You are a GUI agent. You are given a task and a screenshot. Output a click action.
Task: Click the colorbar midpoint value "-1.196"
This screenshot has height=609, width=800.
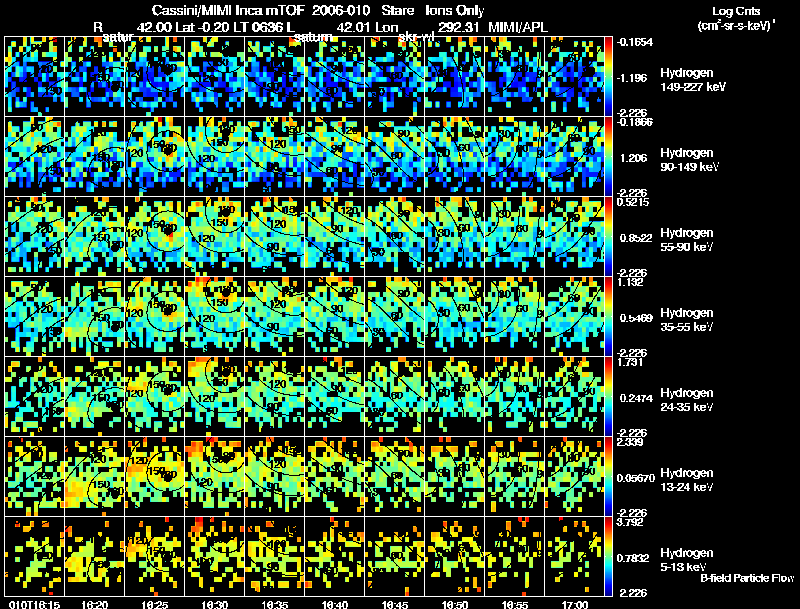click(x=632, y=78)
